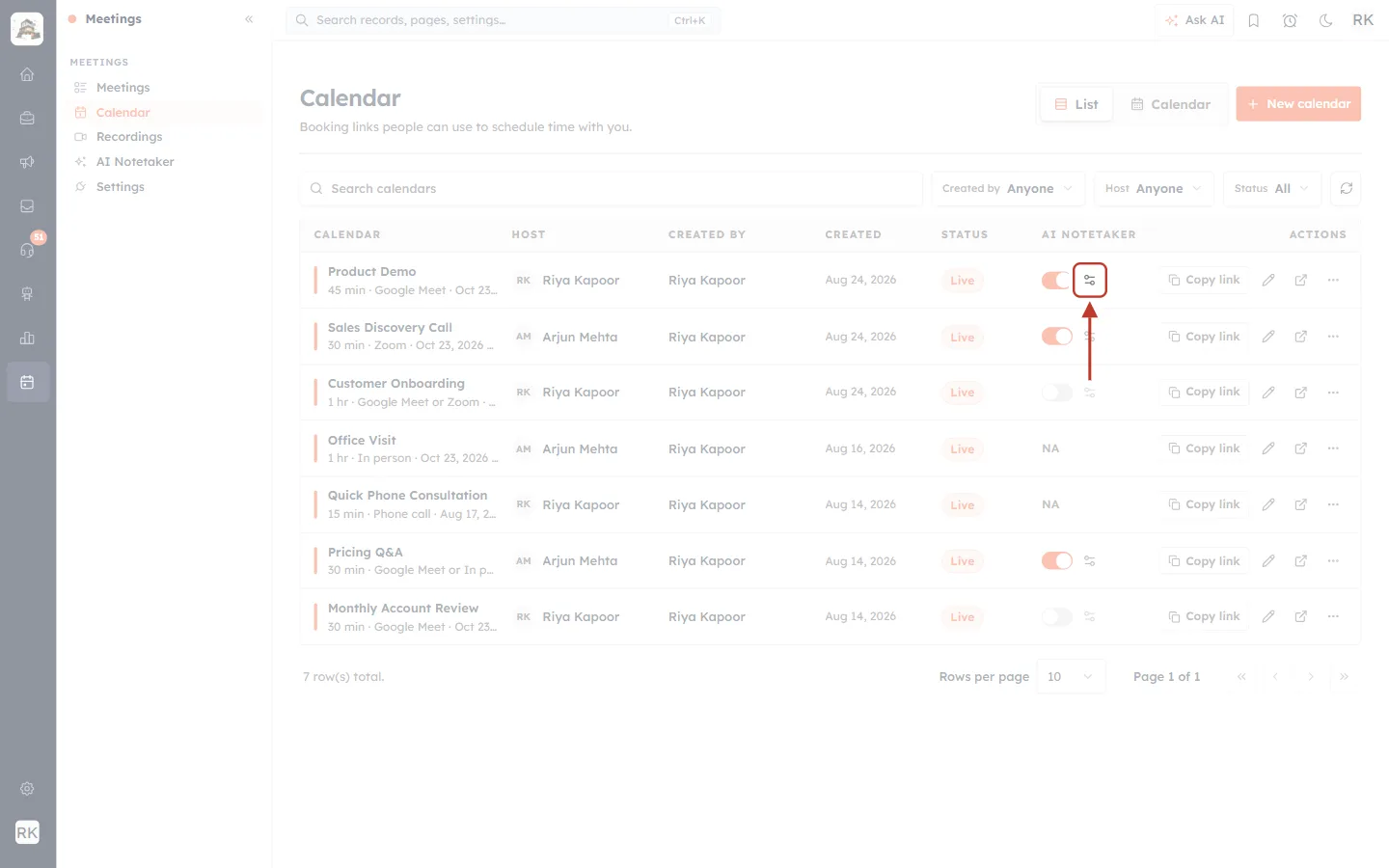Create a new calendar
Viewport: 1389px width, 868px height.
1298,104
